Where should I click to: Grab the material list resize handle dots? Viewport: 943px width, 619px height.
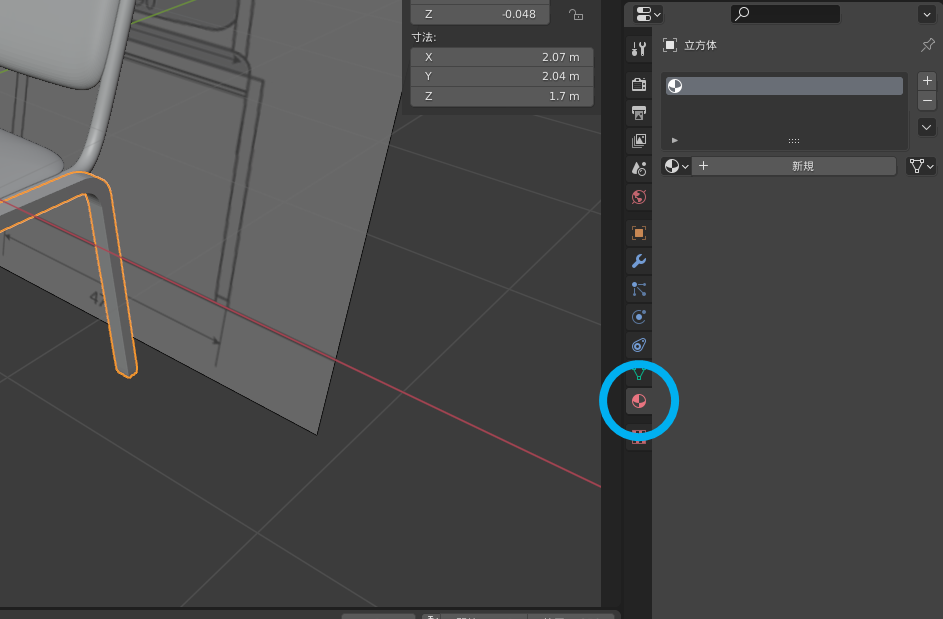[x=794, y=141]
